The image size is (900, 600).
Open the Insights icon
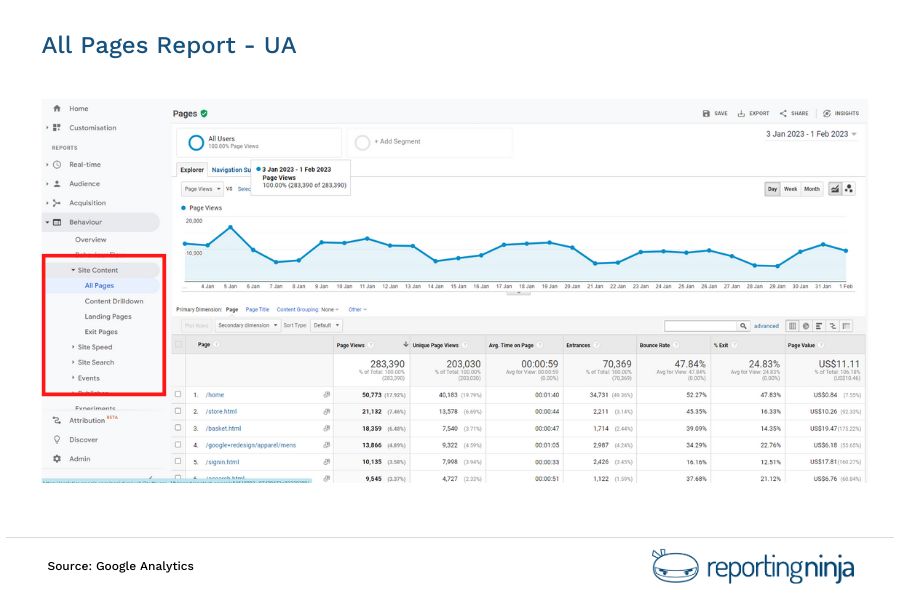[827, 114]
